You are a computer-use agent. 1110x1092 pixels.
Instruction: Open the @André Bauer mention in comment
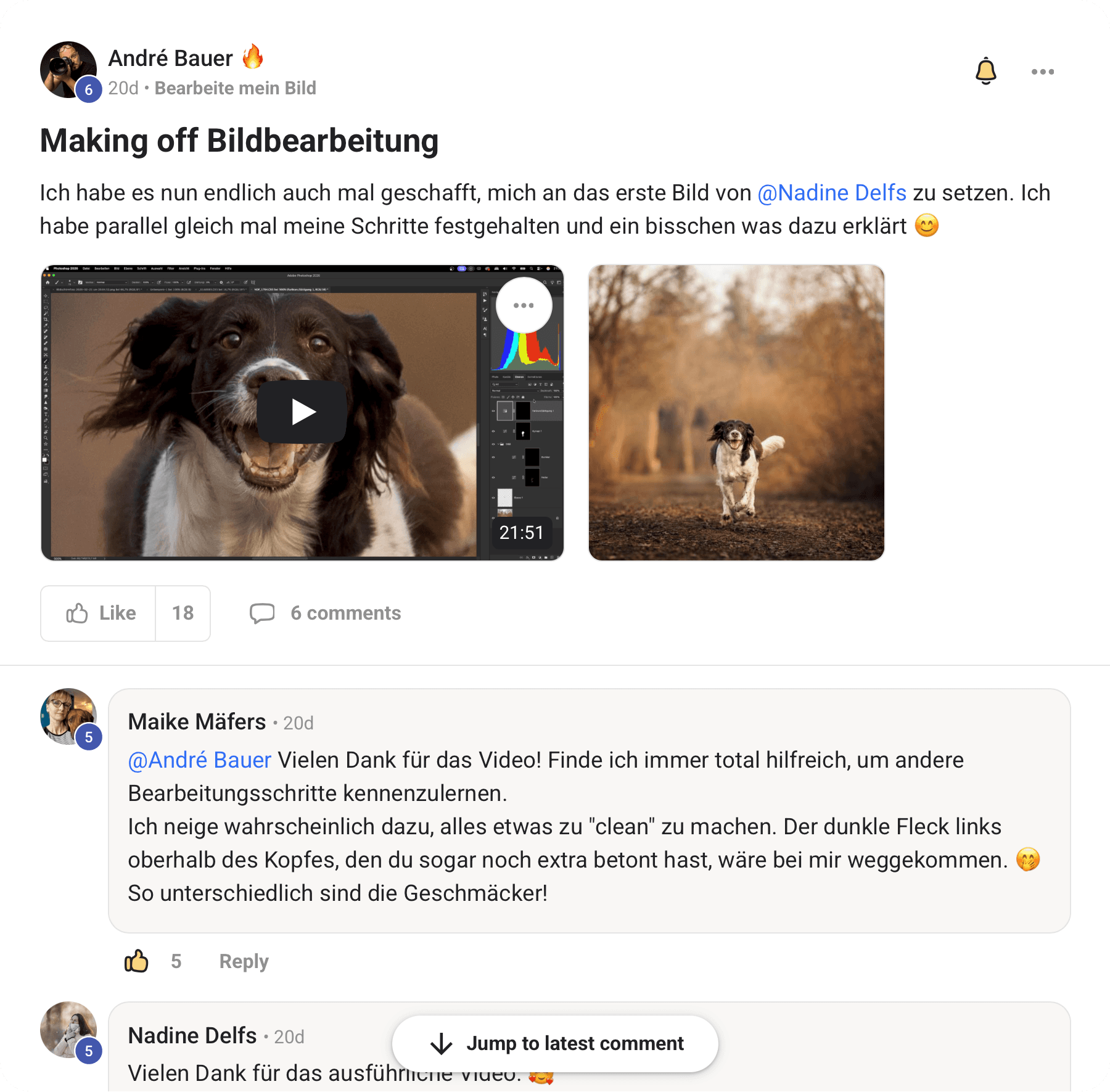pos(199,760)
